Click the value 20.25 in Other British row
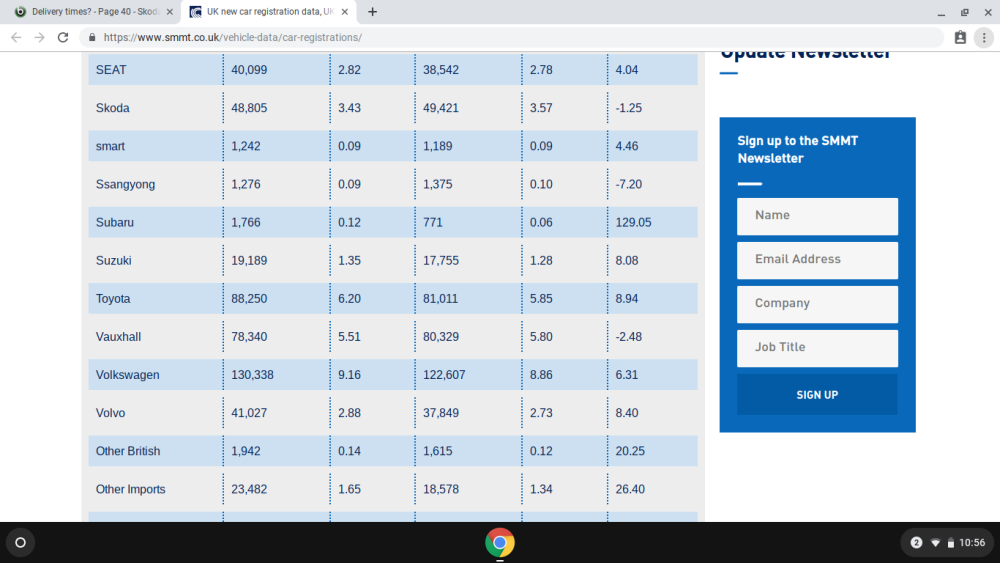This screenshot has width=1000, height=563. 630,451
